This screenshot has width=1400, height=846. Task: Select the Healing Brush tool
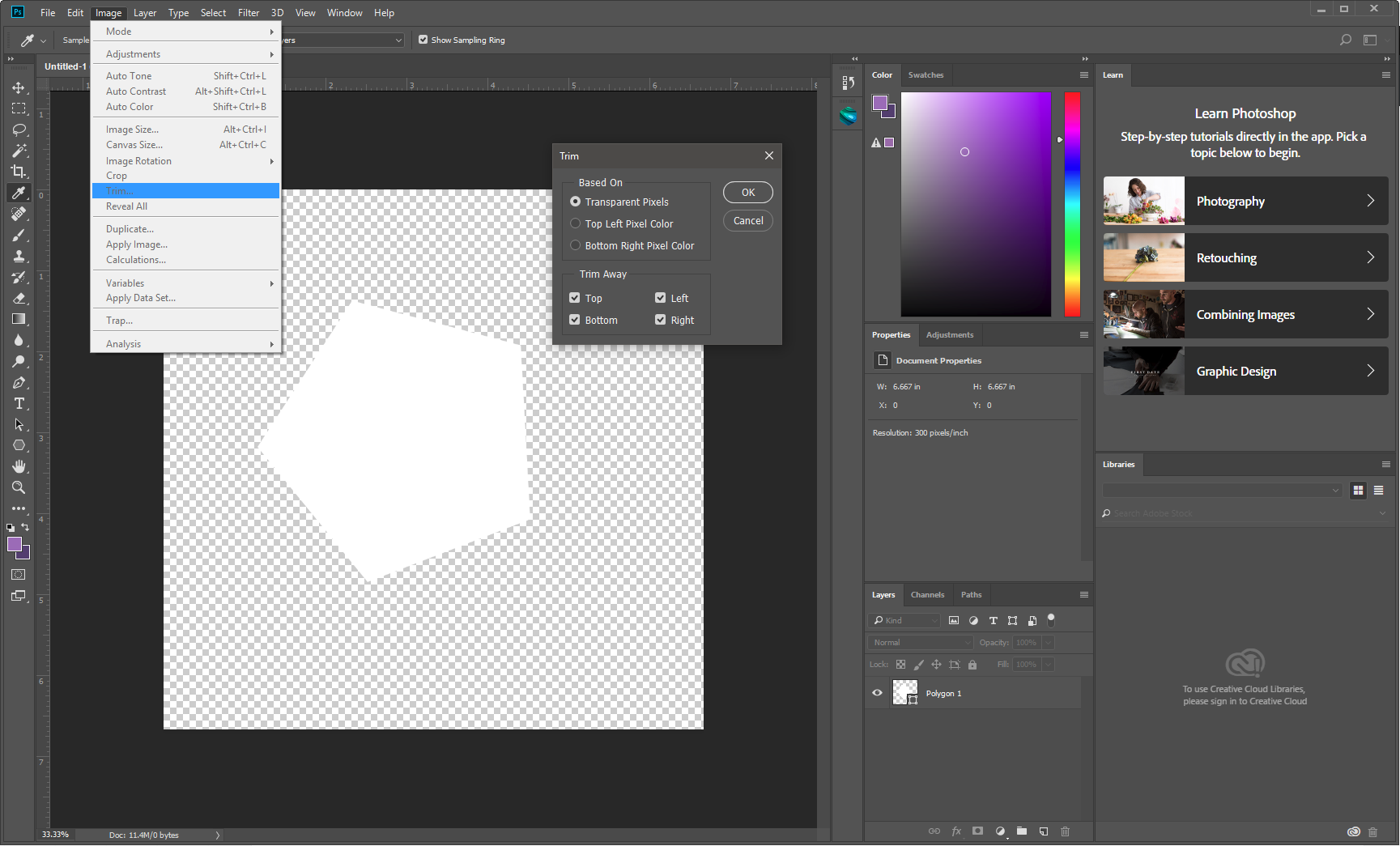[19, 214]
